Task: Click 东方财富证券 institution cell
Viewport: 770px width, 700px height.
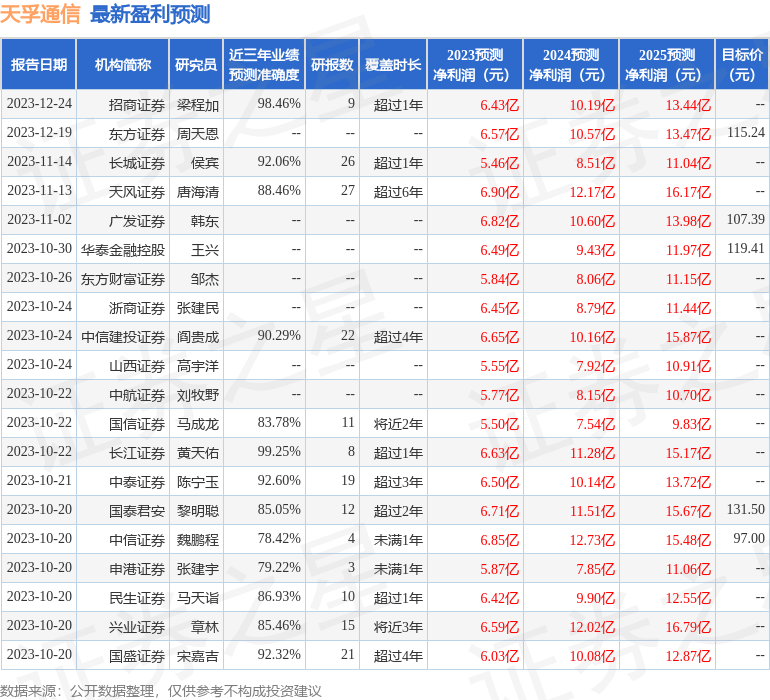Action: 123,279
